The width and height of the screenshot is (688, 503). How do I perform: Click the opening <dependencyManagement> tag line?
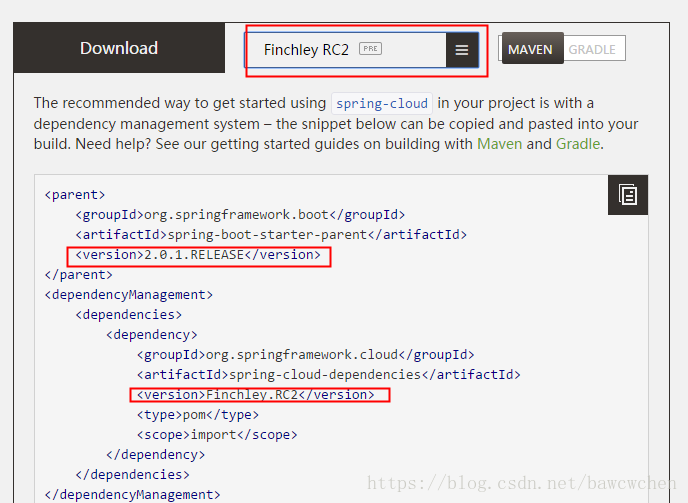point(129,295)
